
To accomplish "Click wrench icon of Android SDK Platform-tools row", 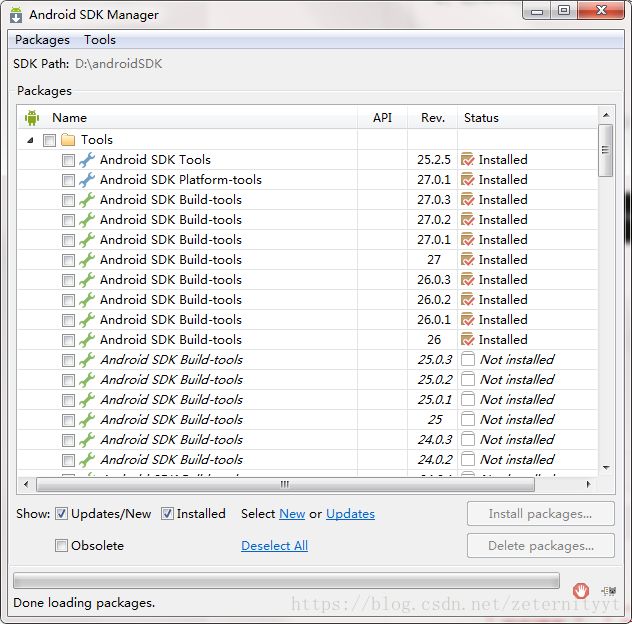I will coord(87,180).
